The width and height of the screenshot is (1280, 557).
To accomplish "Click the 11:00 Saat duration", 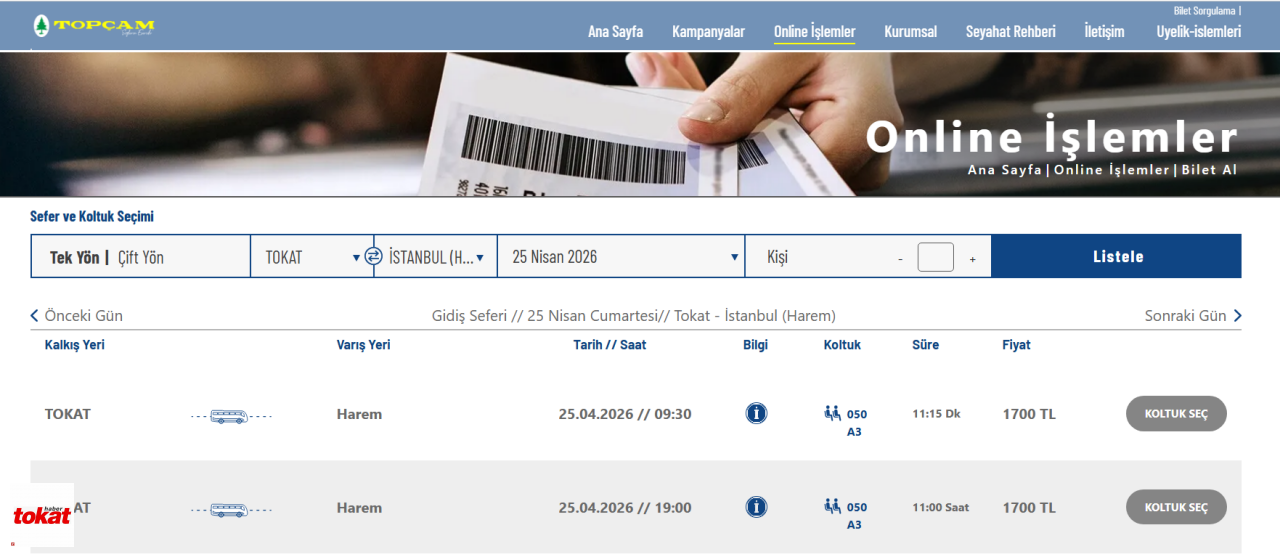I will click(x=941, y=507).
